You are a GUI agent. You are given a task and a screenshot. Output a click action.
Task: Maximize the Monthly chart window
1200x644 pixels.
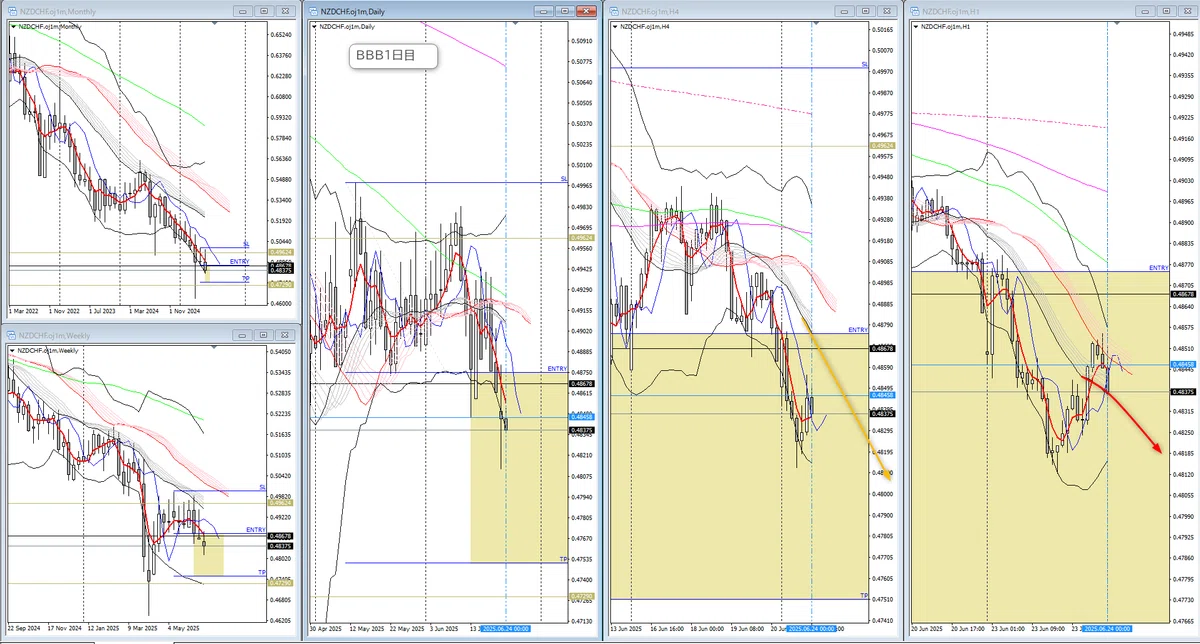pyautogui.click(x=264, y=10)
